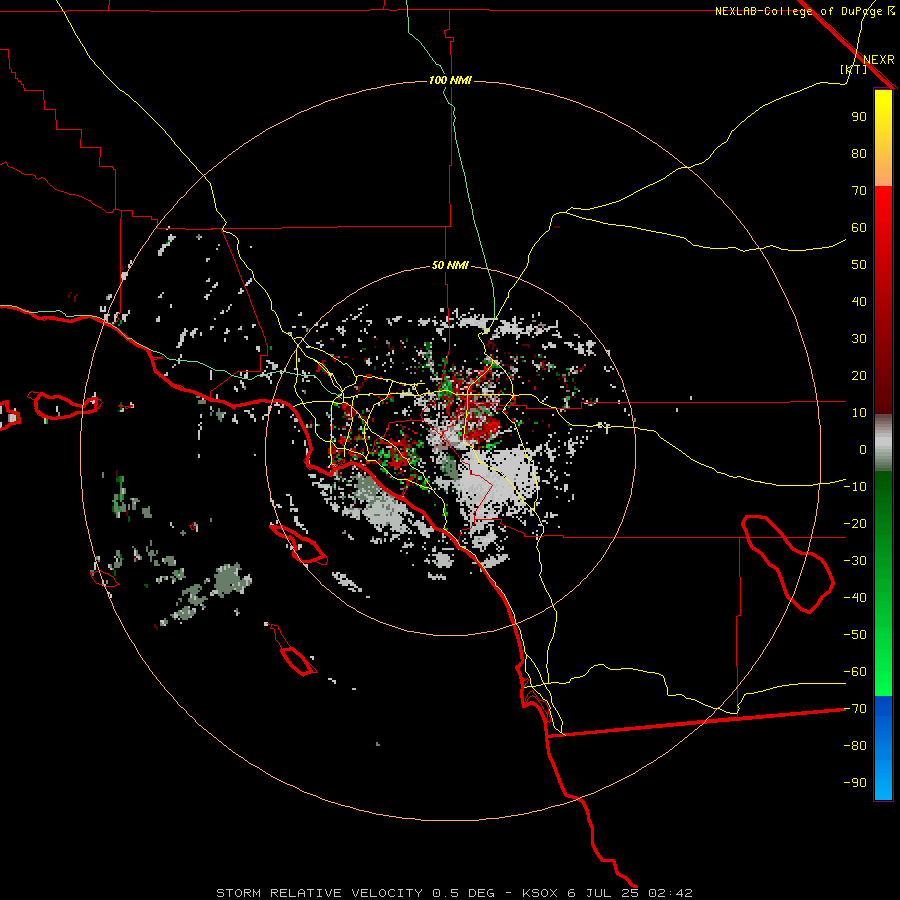Click the -50 value on velocity scale
The width and height of the screenshot is (900, 900).
(x=855, y=634)
